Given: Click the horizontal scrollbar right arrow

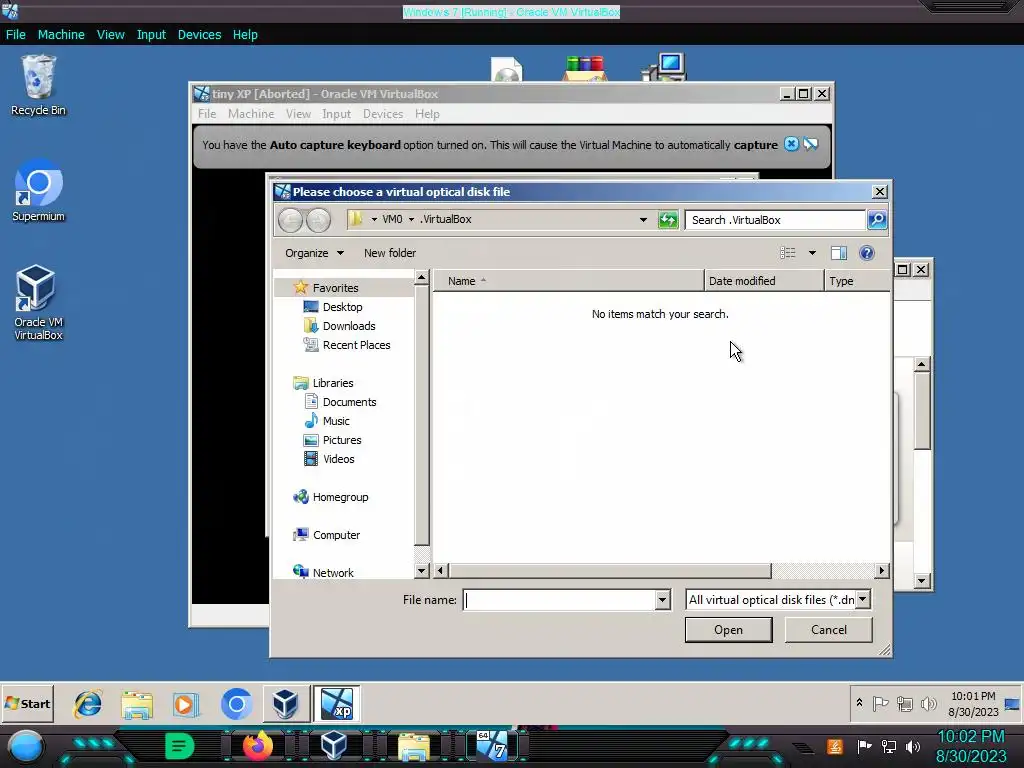Looking at the screenshot, I should coord(882,571).
